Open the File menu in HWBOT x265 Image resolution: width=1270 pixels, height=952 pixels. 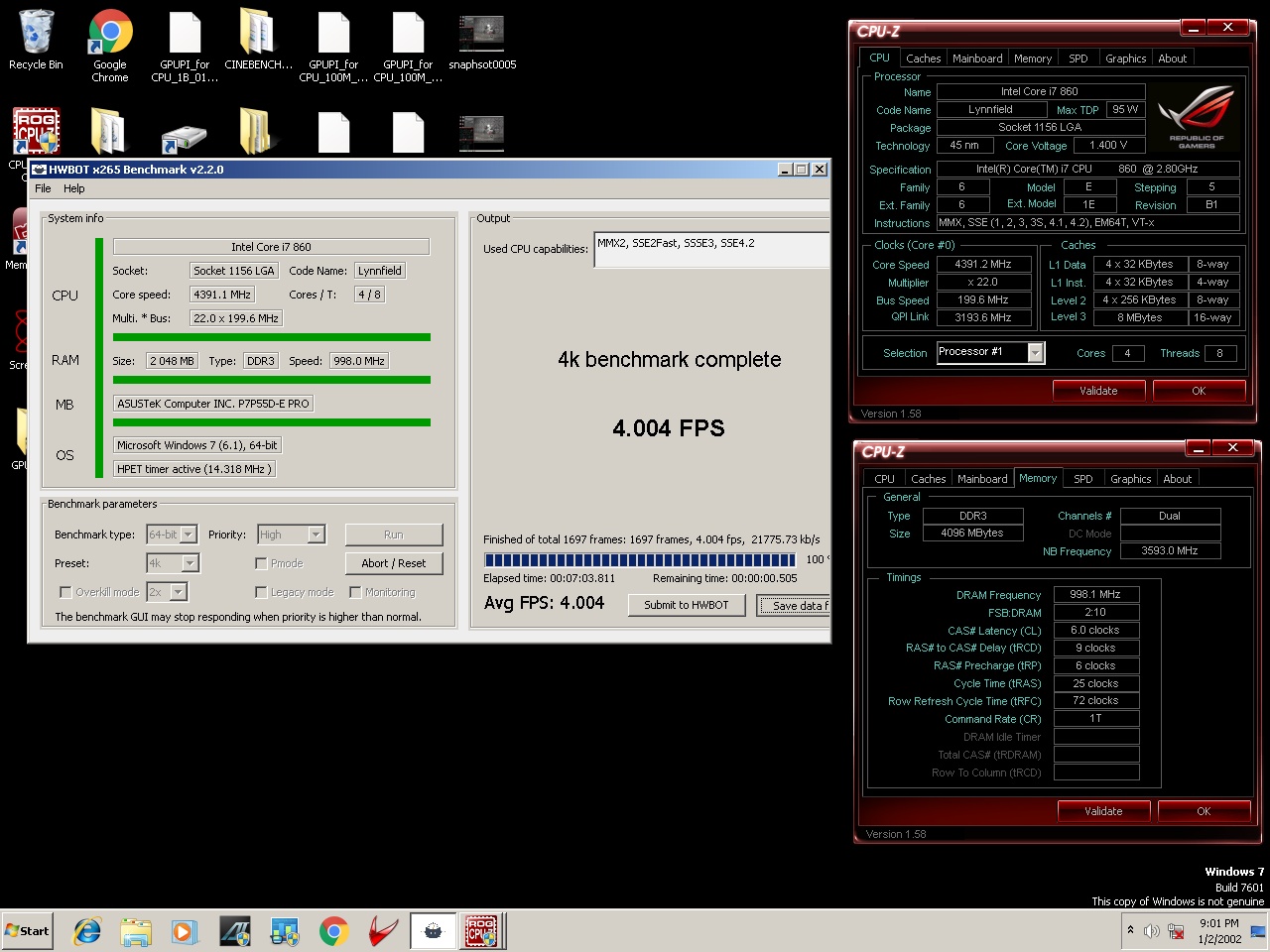43,188
